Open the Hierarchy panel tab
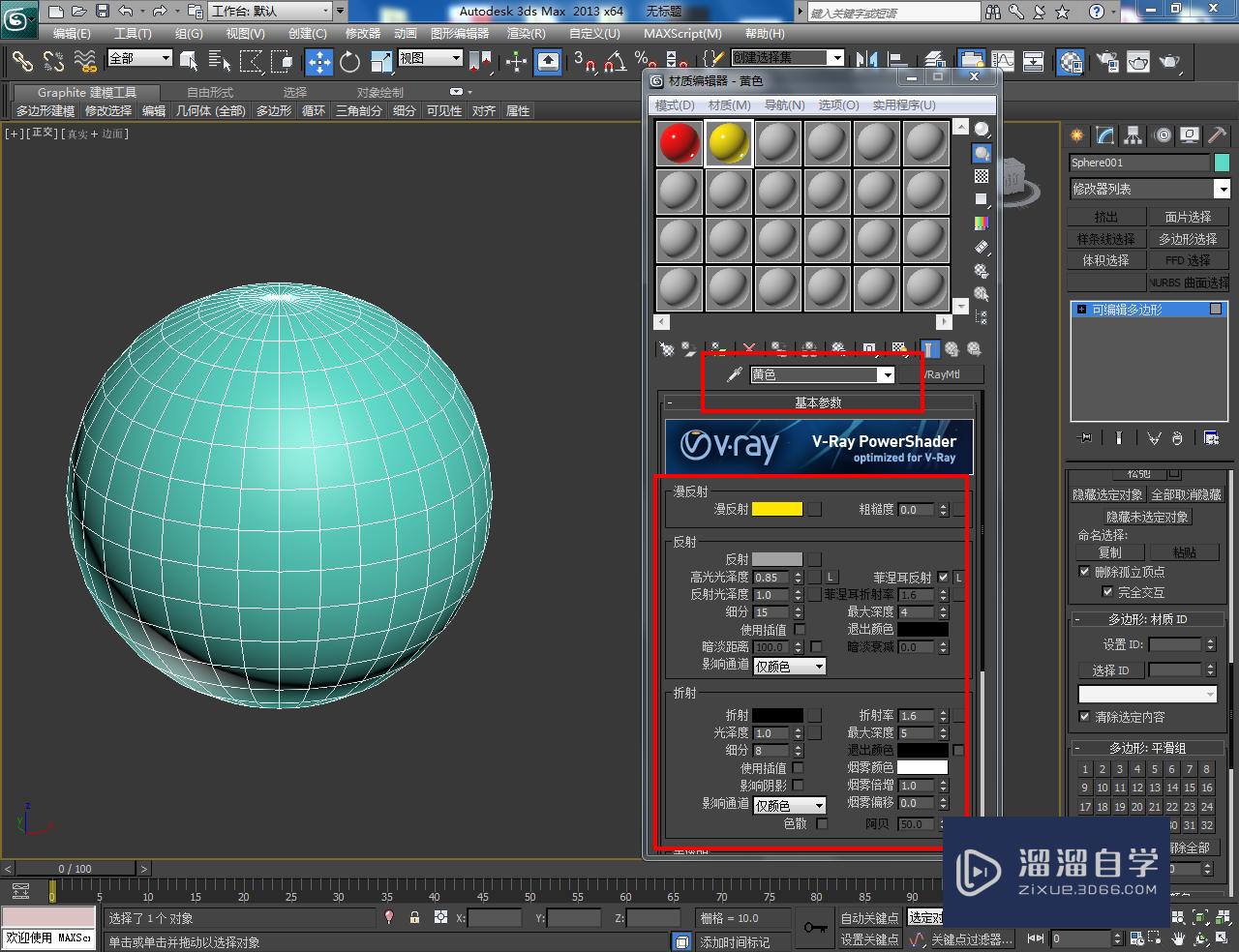1239x952 pixels. [x=1133, y=135]
